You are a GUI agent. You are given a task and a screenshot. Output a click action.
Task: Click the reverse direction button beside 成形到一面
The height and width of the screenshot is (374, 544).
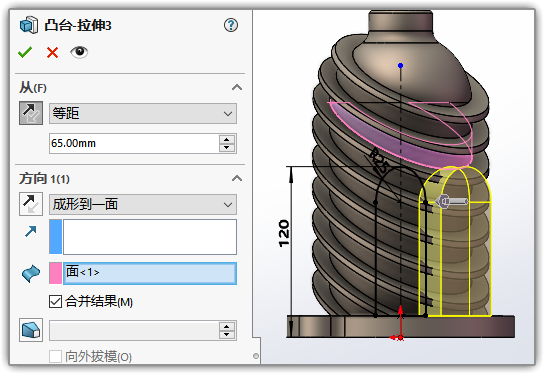(x=31, y=204)
